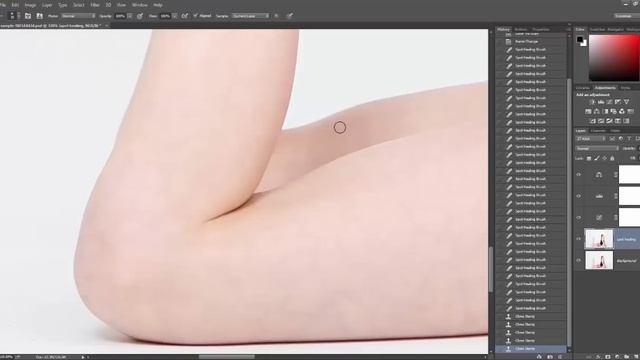Open the Opacity slider arrow

[x=130, y=16]
